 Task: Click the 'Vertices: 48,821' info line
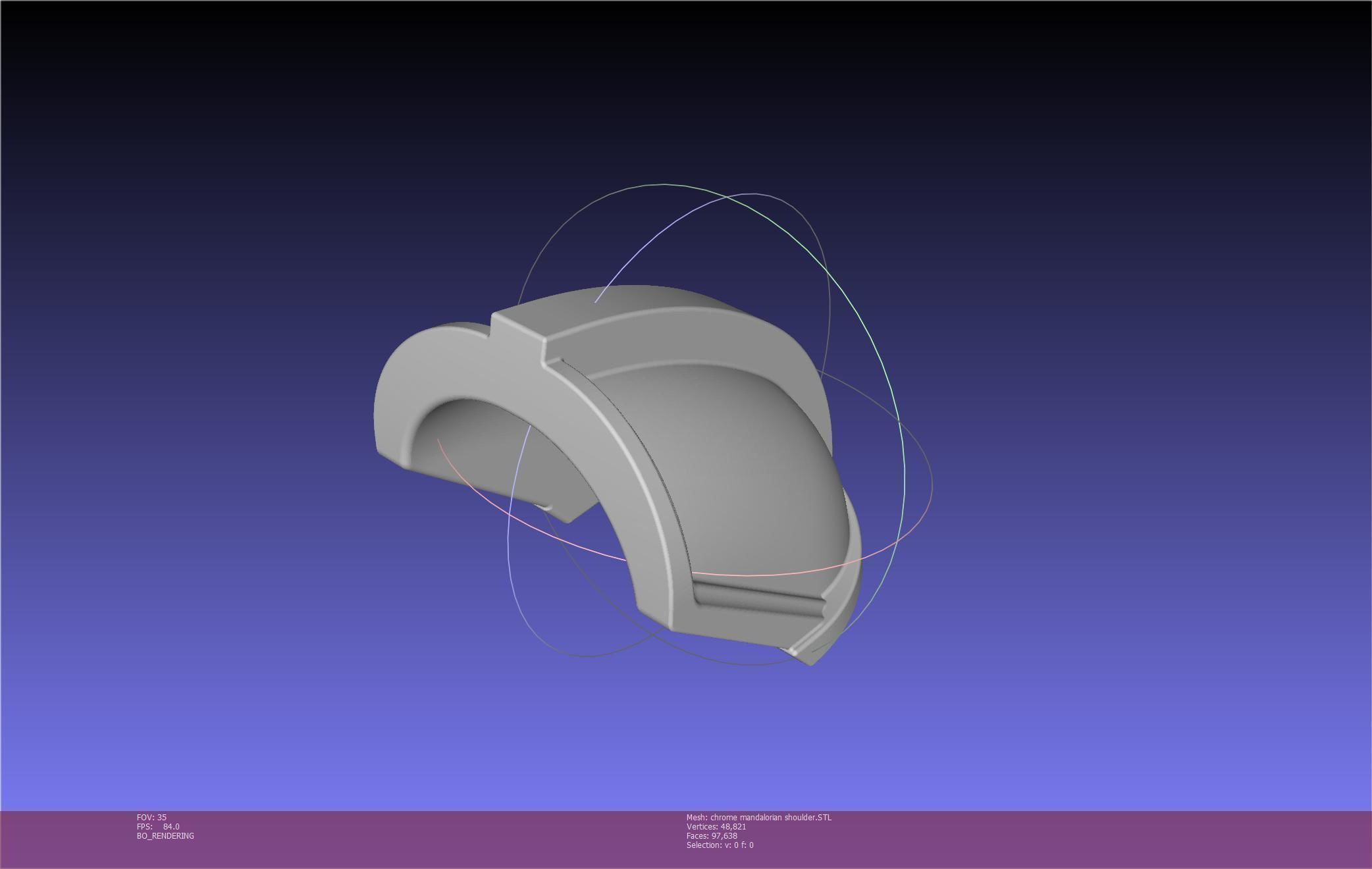(716, 826)
